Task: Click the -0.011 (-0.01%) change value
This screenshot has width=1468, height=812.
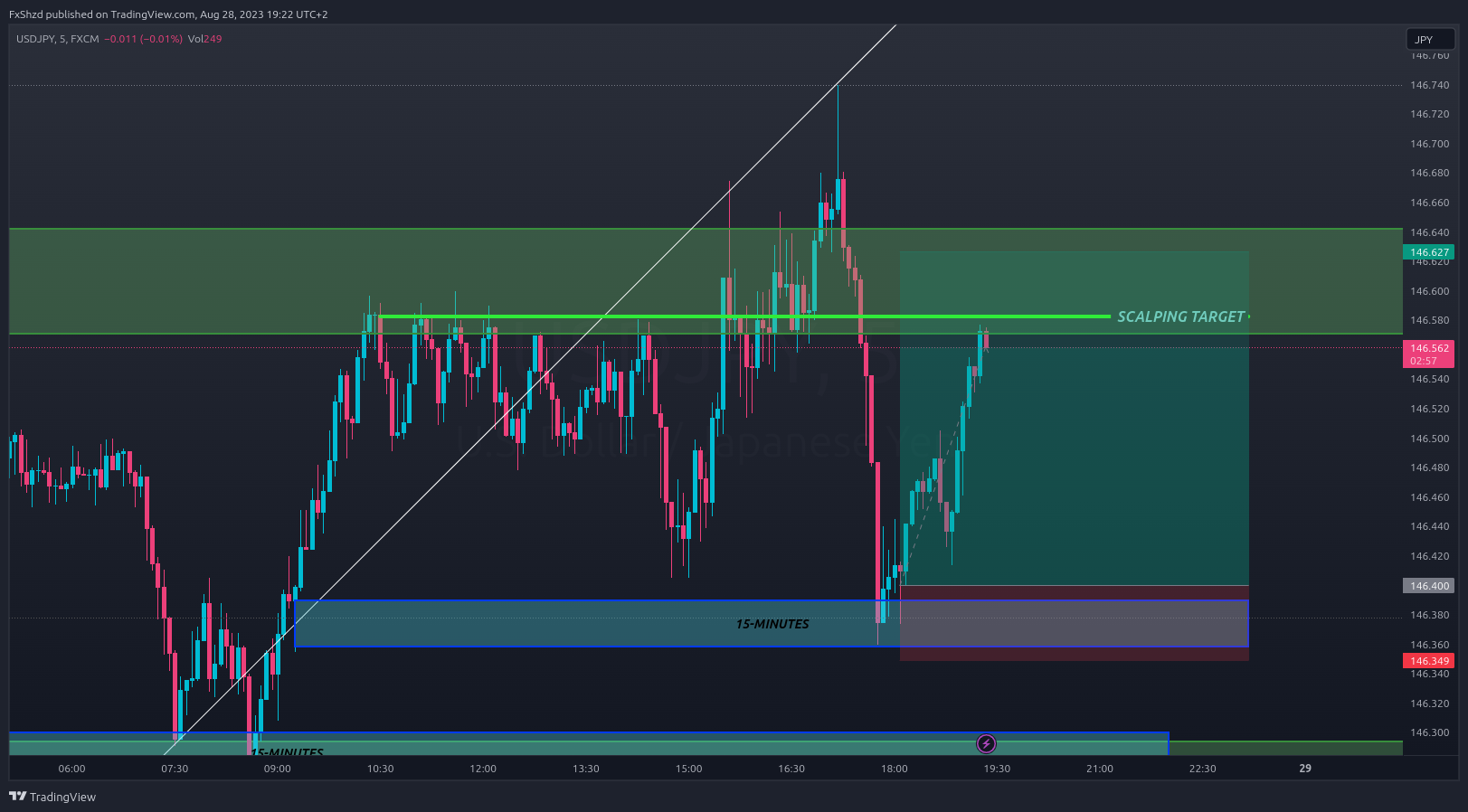Action: point(144,39)
